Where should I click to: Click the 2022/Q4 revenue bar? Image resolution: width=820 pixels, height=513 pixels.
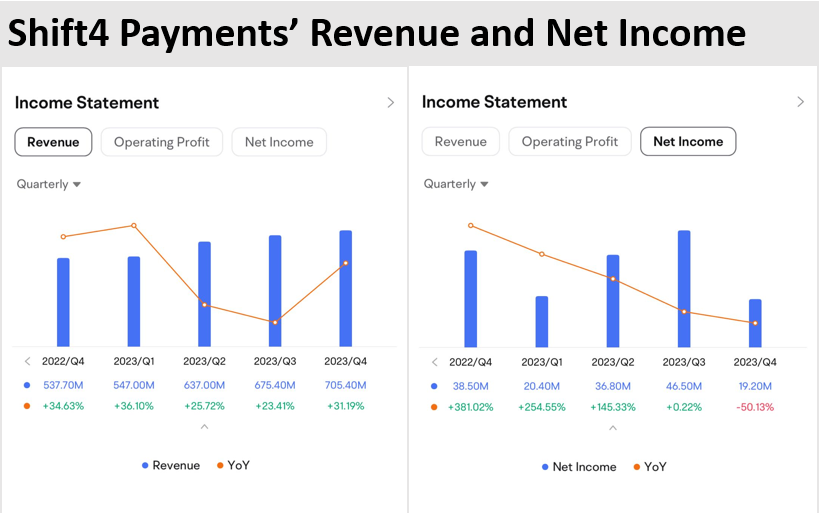pos(63,302)
